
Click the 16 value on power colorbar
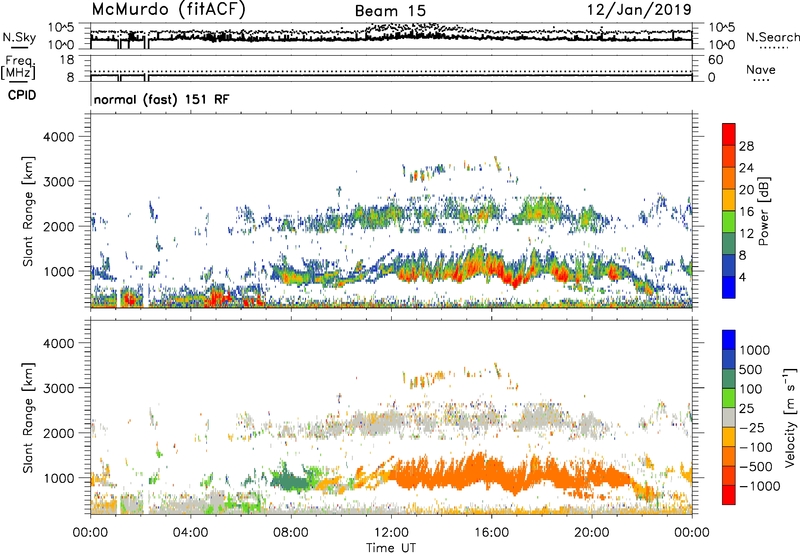click(x=746, y=212)
